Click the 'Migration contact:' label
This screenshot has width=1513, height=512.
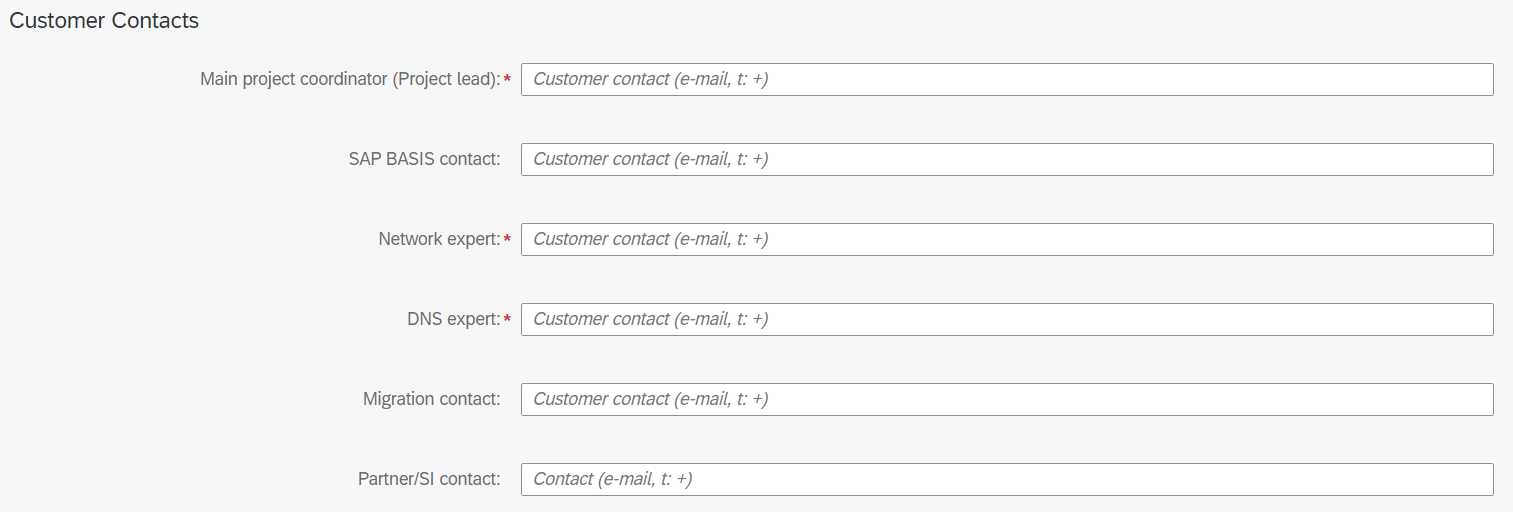pyautogui.click(x=431, y=399)
